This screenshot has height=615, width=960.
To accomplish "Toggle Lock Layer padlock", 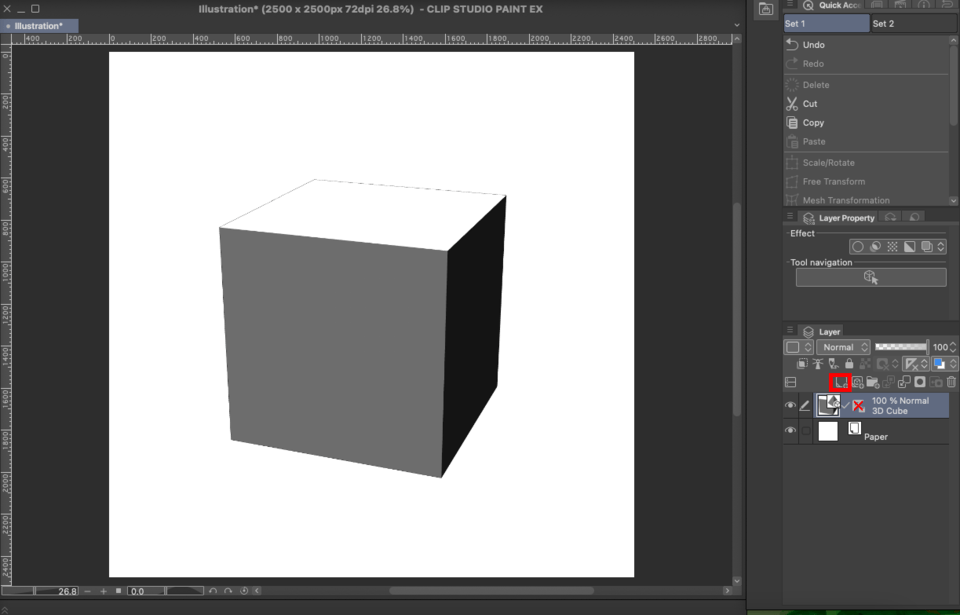I will [x=849, y=364].
